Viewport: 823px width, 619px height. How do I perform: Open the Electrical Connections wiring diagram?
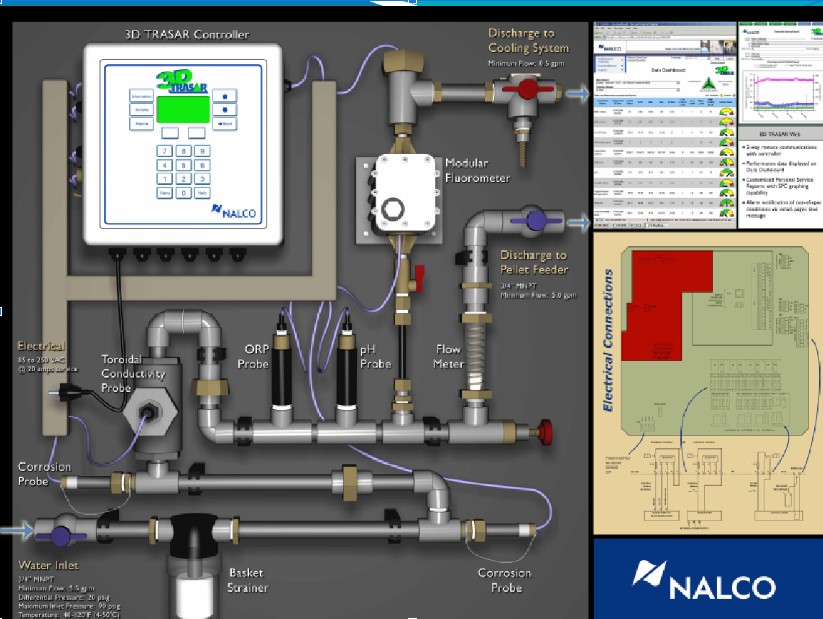click(x=708, y=384)
